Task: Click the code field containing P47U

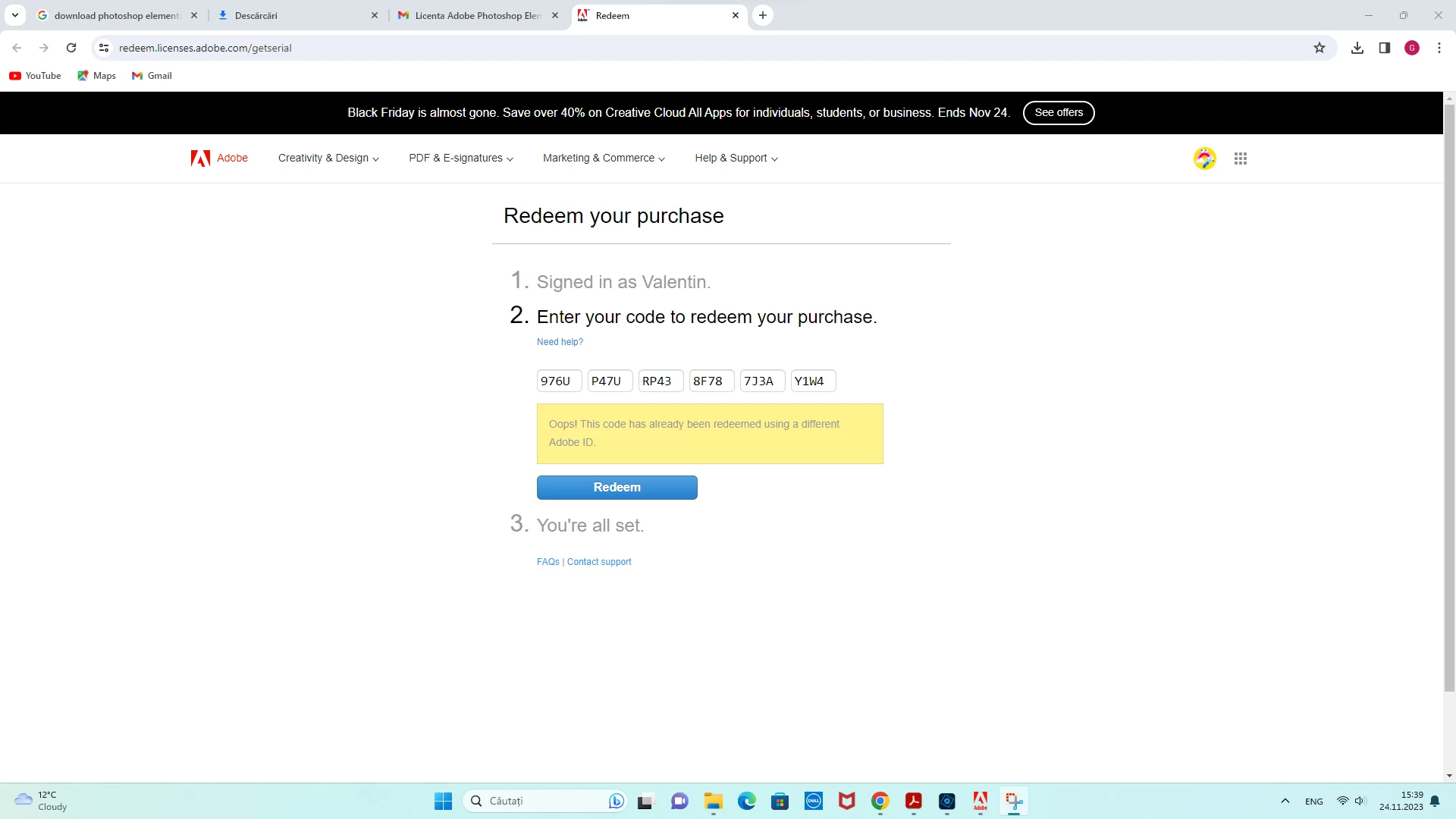Action: click(610, 381)
